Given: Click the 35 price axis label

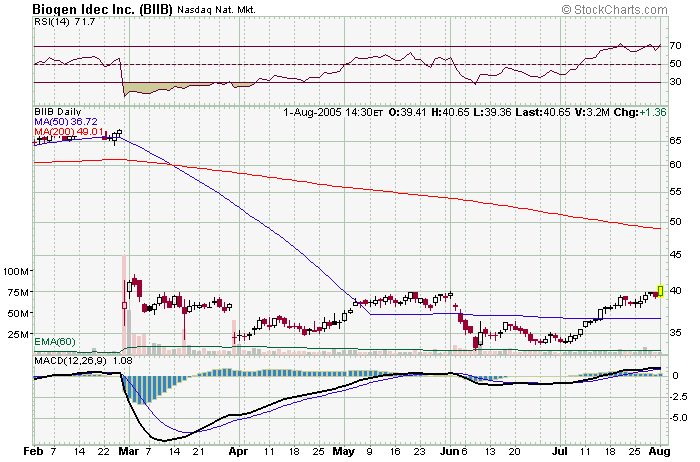Looking at the screenshot, I should 675,333.
